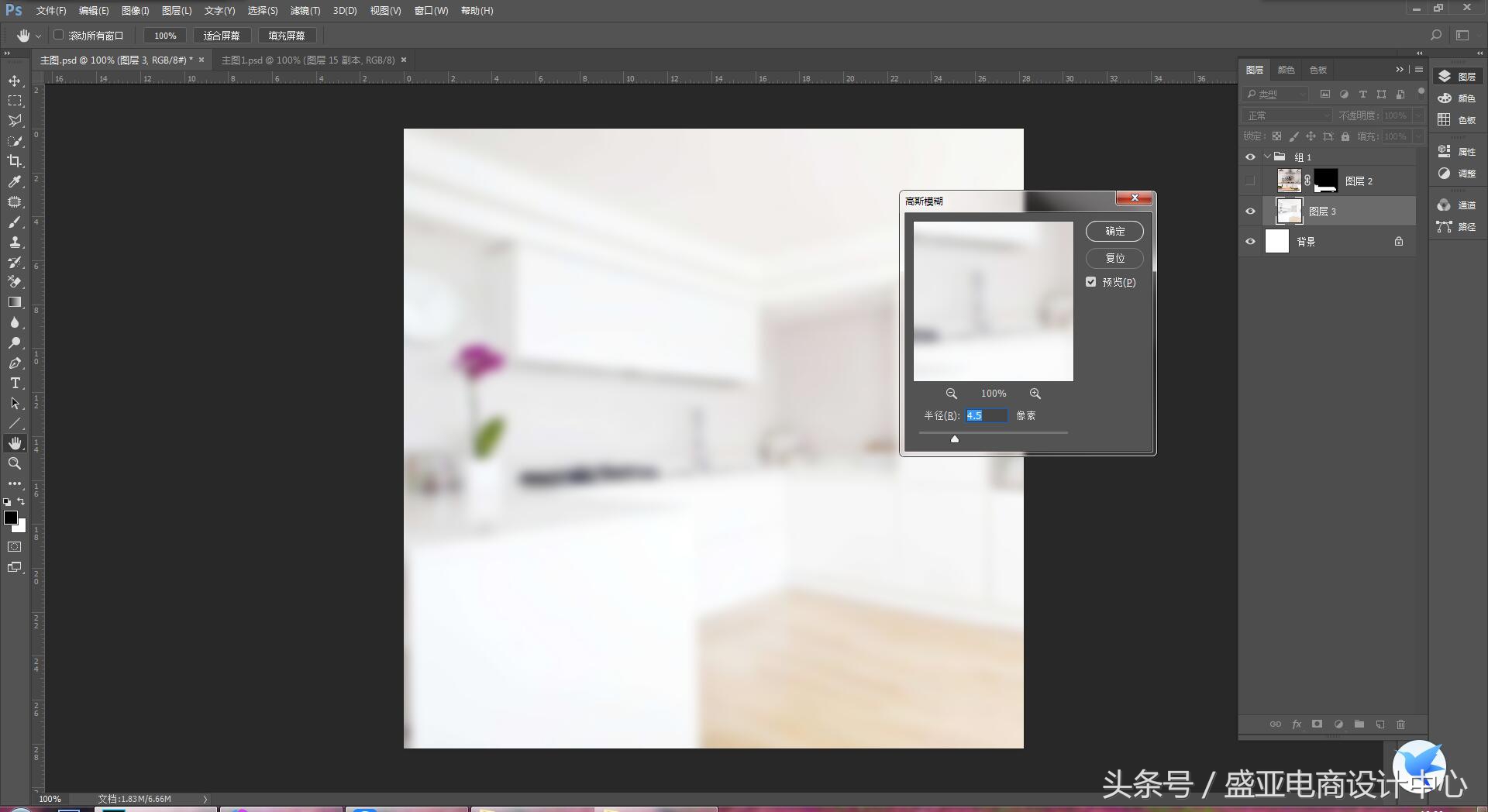The height and width of the screenshot is (812, 1488).
Task: Select the Zoom tool in toolbar
Action: coord(15,463)
